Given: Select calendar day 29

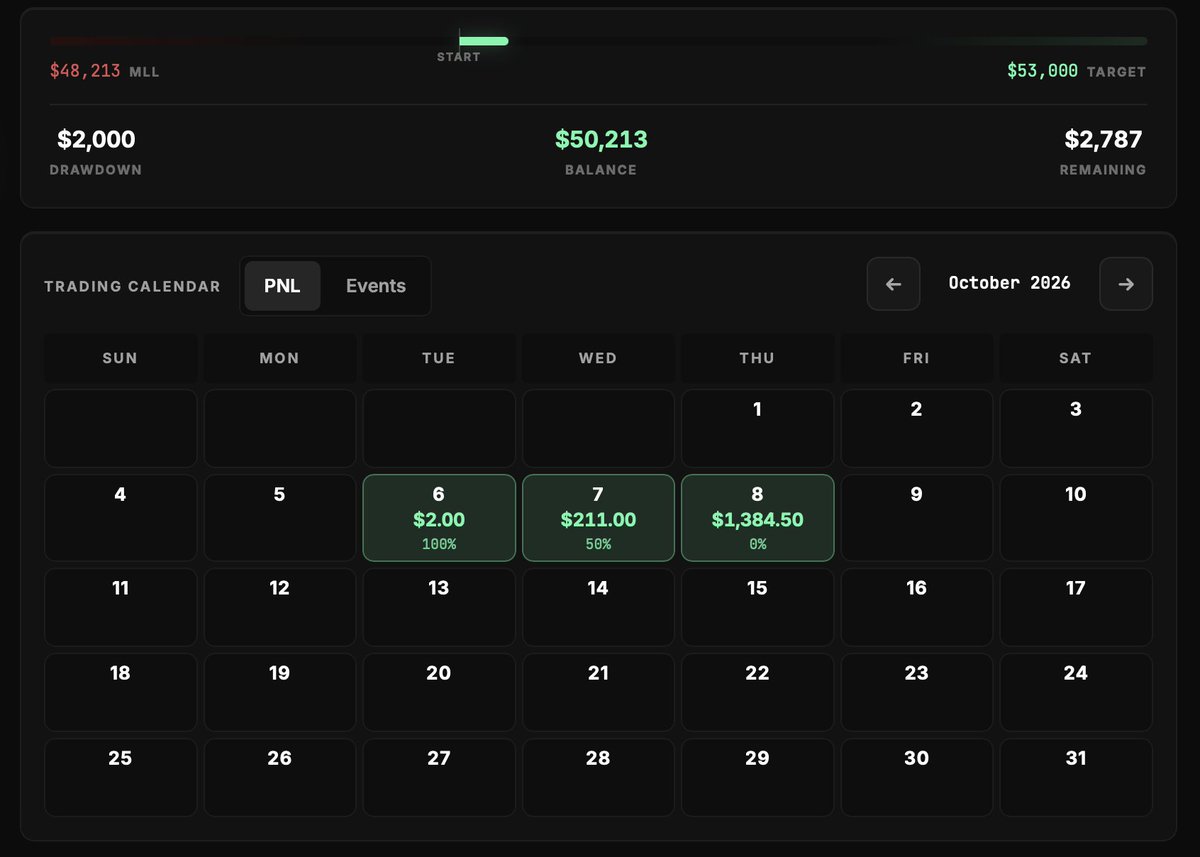Looking at the screenshot, I should coord(757,777).
